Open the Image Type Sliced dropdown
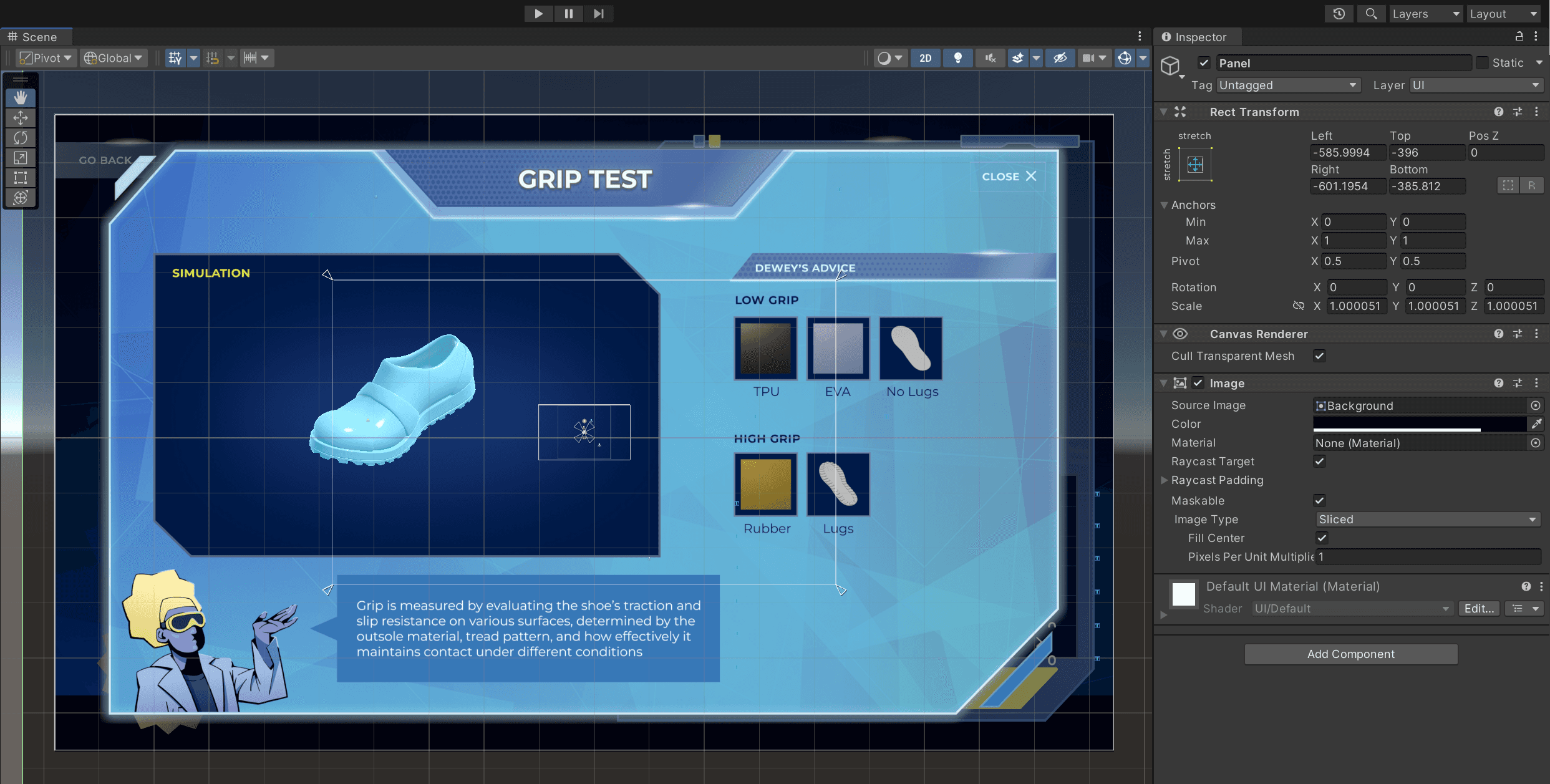This screenshot has height=784, width=1550. point(1426,520)
